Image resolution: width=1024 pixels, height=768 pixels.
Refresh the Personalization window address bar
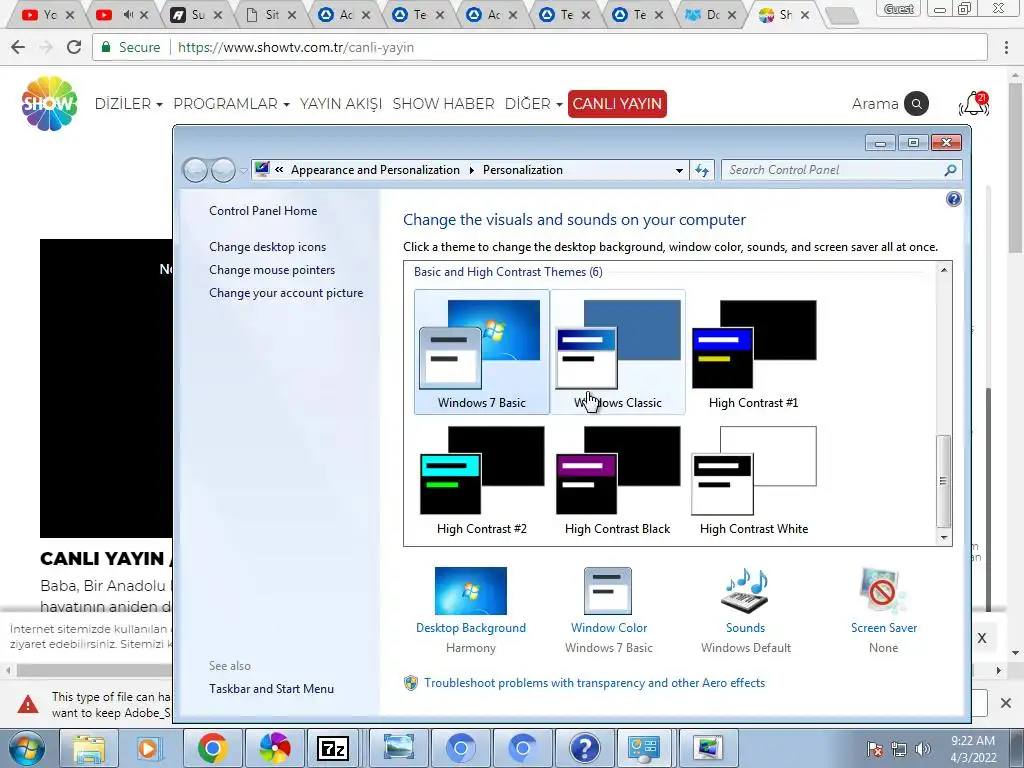point(702,170)
